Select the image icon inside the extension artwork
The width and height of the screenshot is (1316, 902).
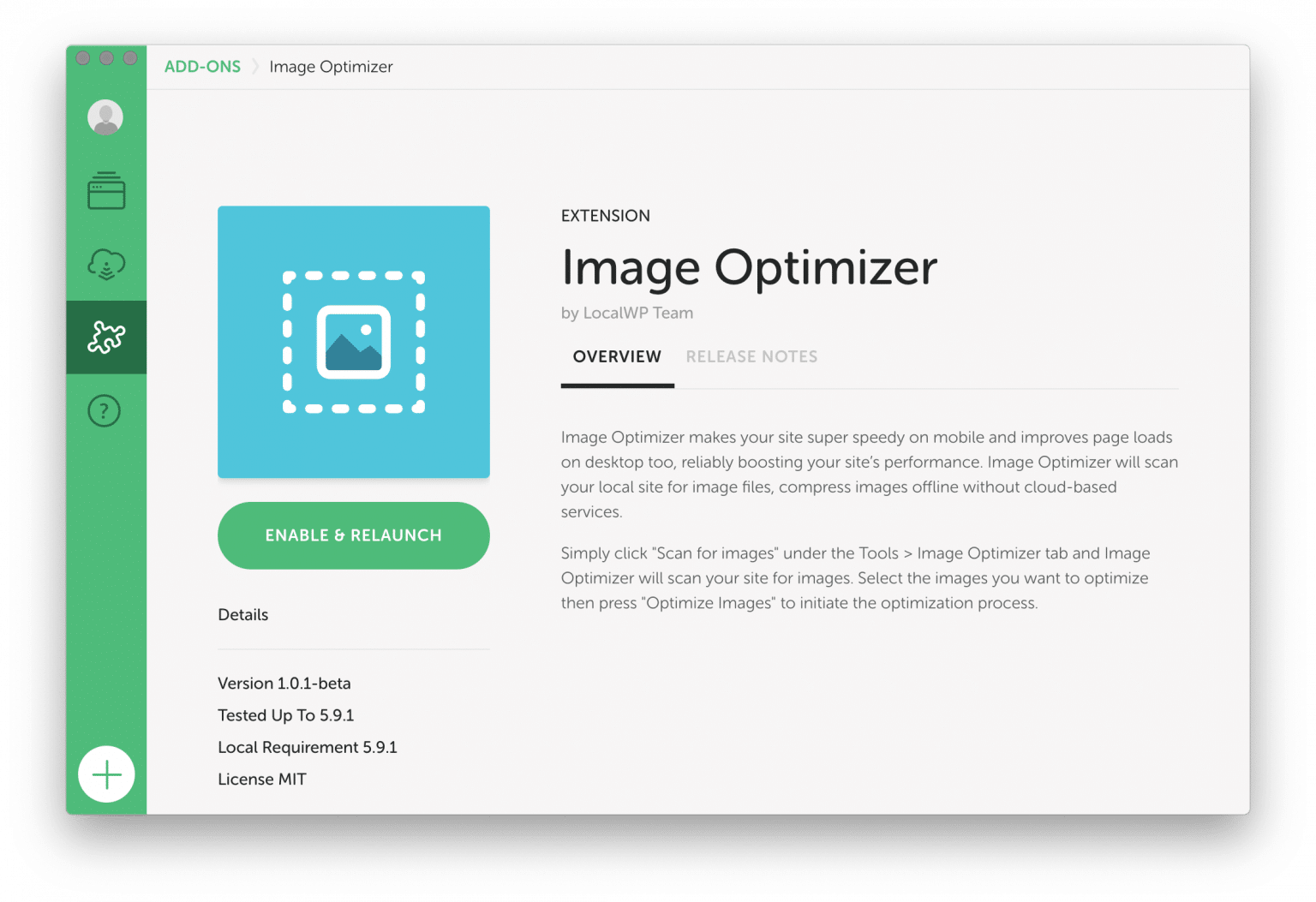pyautogui.click(x=353, y=341)
